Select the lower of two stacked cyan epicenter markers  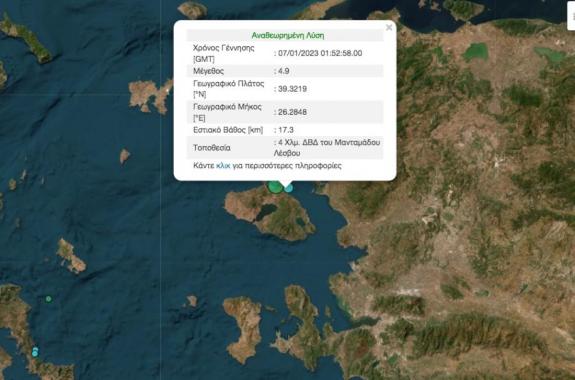(34, 354)
